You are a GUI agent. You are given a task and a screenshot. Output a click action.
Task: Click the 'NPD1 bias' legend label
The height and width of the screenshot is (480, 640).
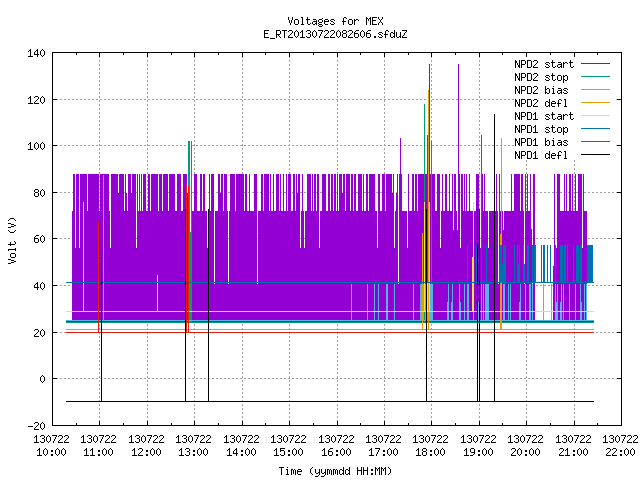pyautogui.click(x=541, y=142)
